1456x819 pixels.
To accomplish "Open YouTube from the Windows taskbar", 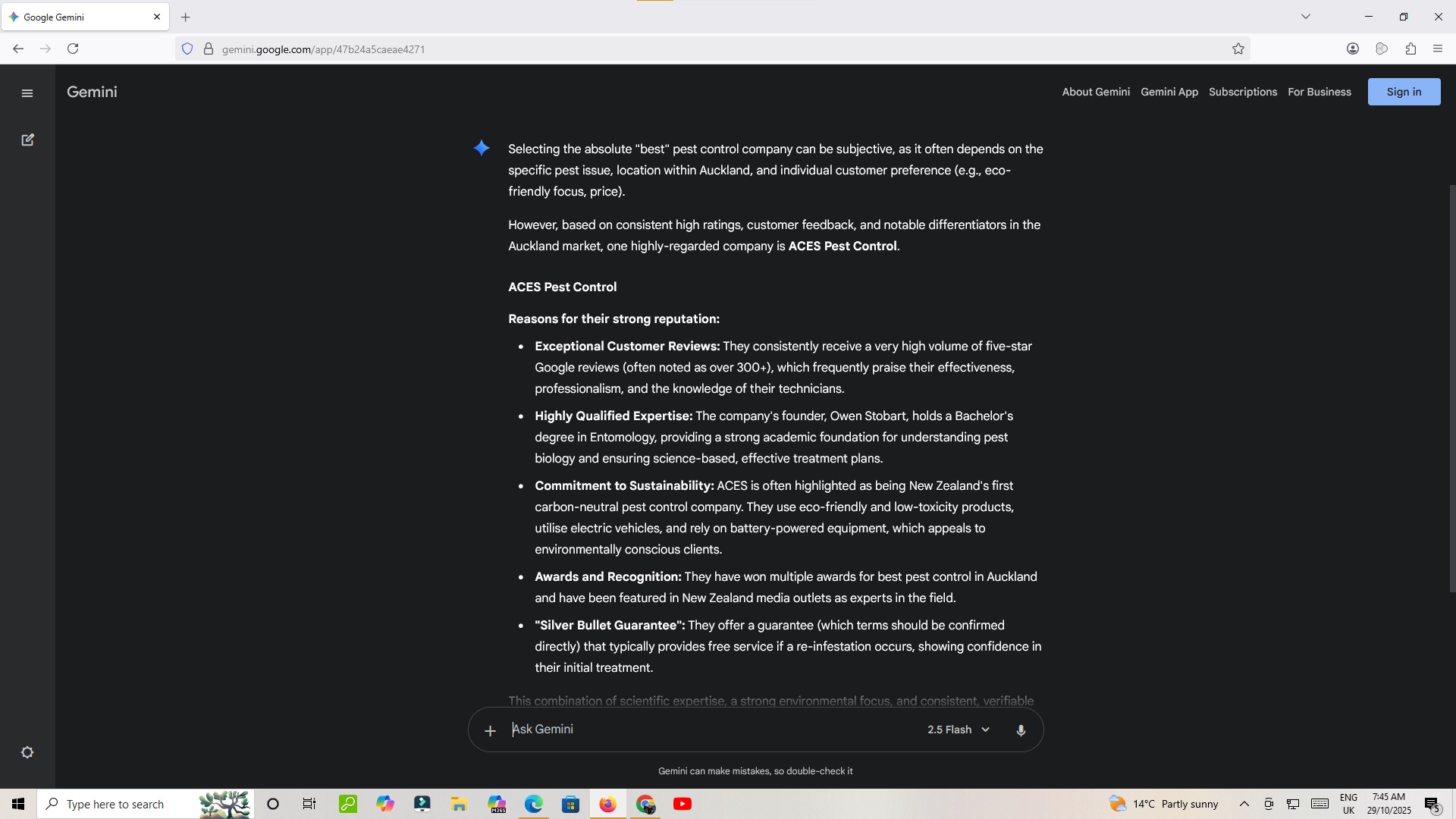I will tap(682, 804).
